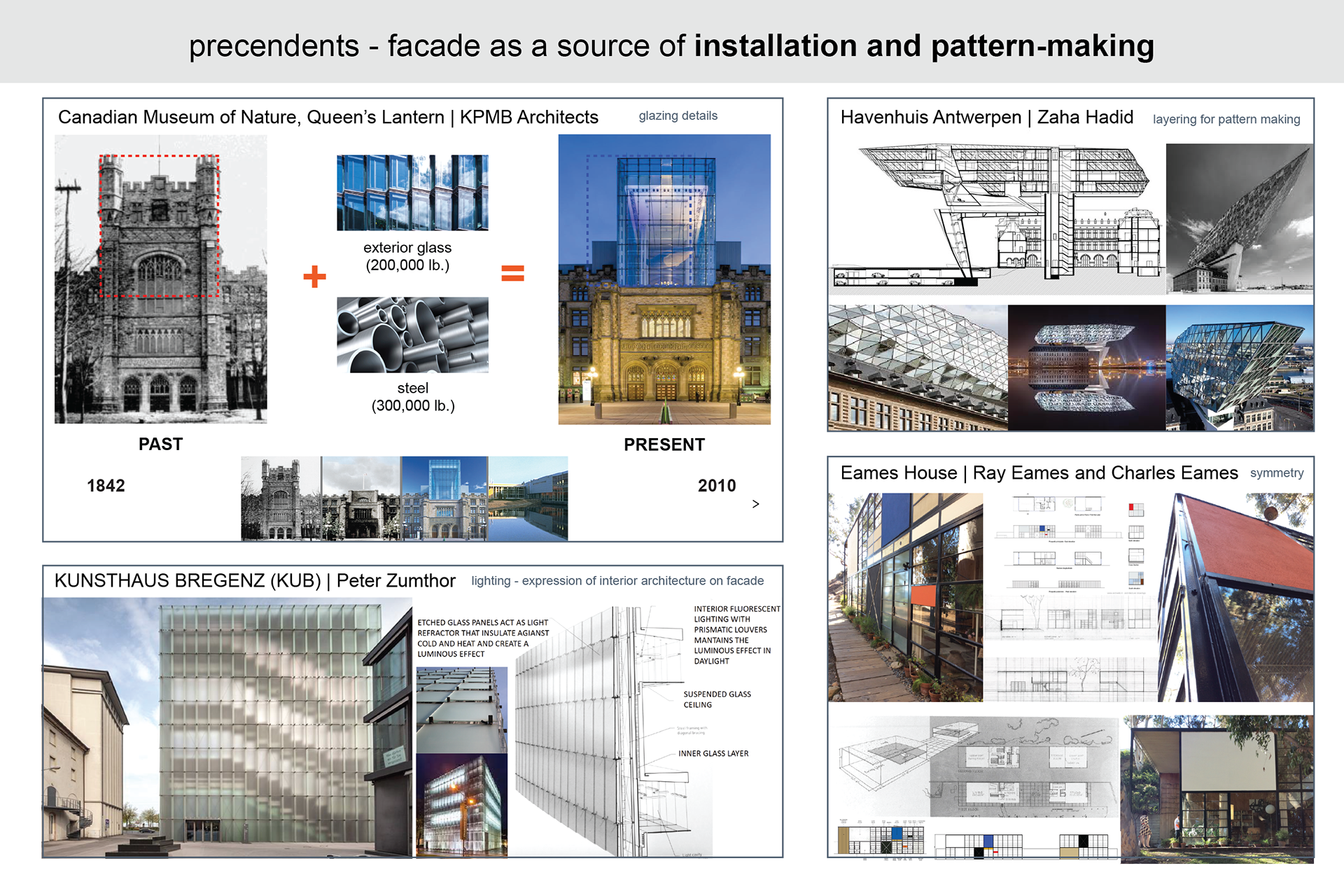
Task: Open the 1842 past museum photo
Action: click(161, 279)
